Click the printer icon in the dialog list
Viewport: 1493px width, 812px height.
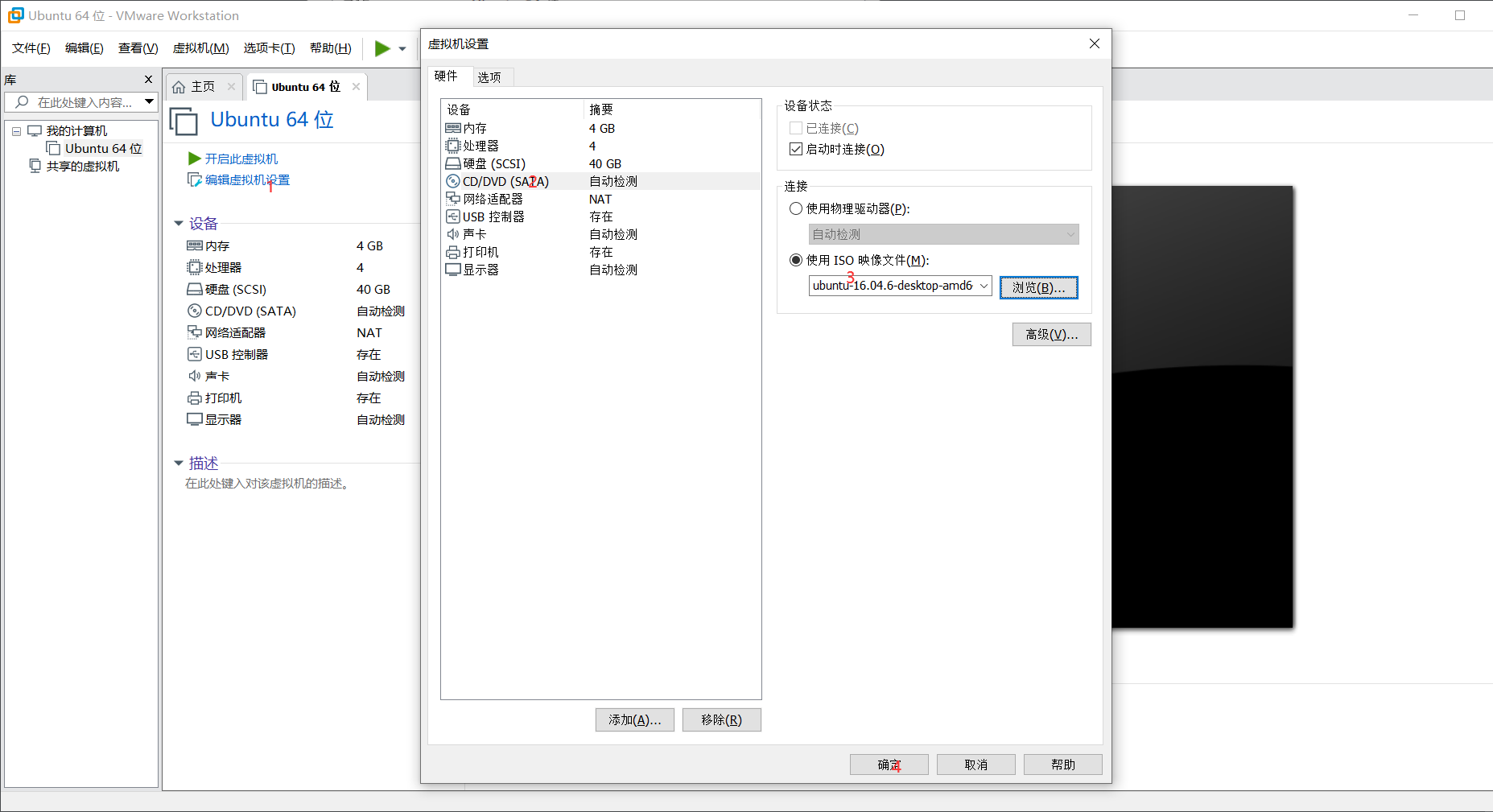[453, 252]
